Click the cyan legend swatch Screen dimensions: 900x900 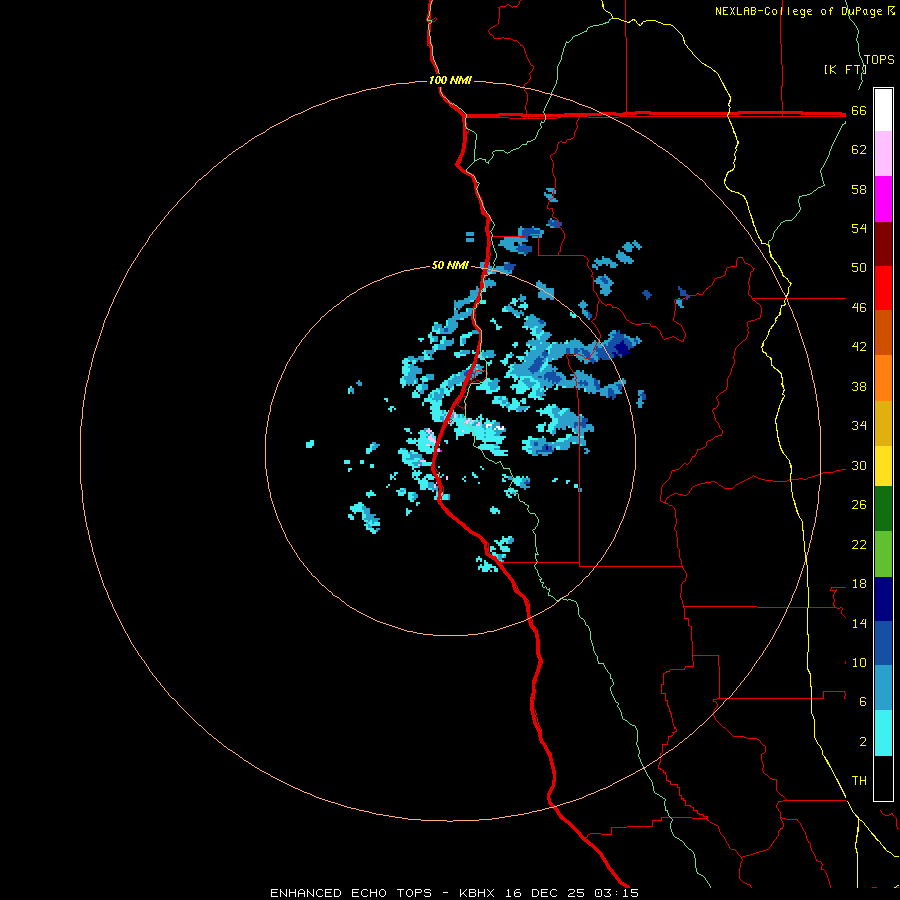[x=883, y=733]
